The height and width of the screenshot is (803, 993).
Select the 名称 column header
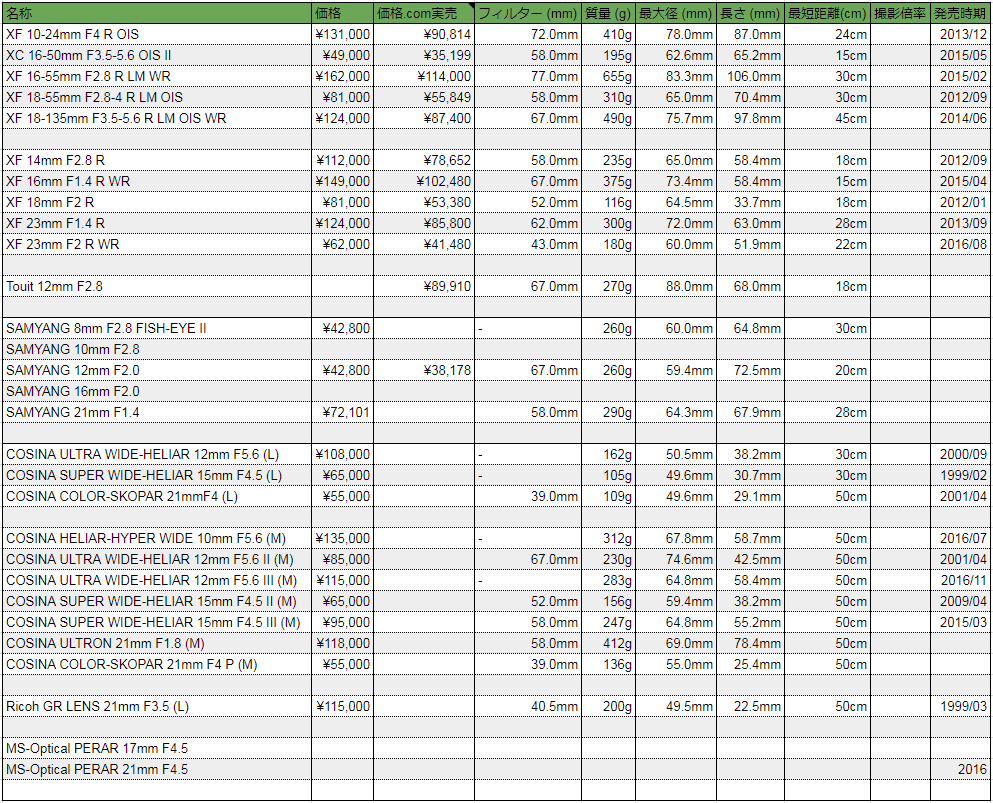click(156, 13)
